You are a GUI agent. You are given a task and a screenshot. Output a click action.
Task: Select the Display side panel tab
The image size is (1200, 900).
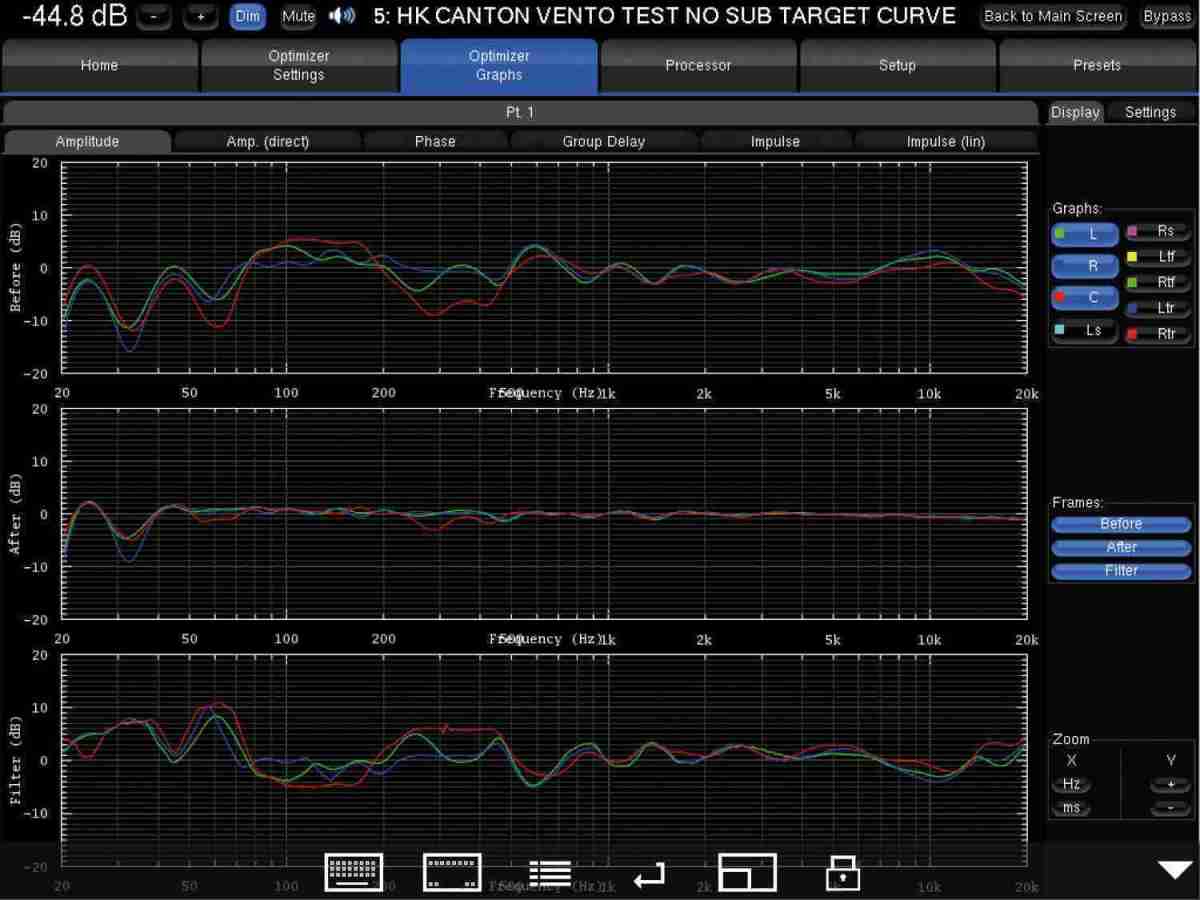[x=1075, y=113]
